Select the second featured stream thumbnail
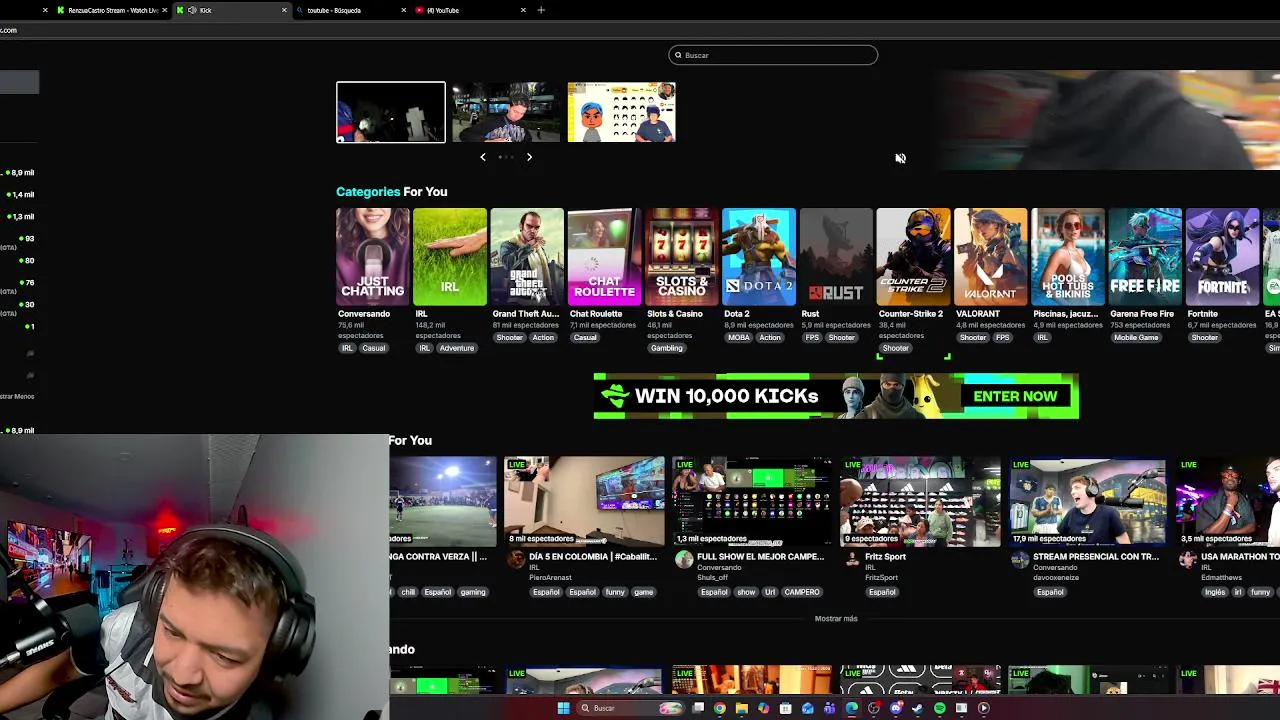Viewport: 1280px width, 720px height. 506,112
